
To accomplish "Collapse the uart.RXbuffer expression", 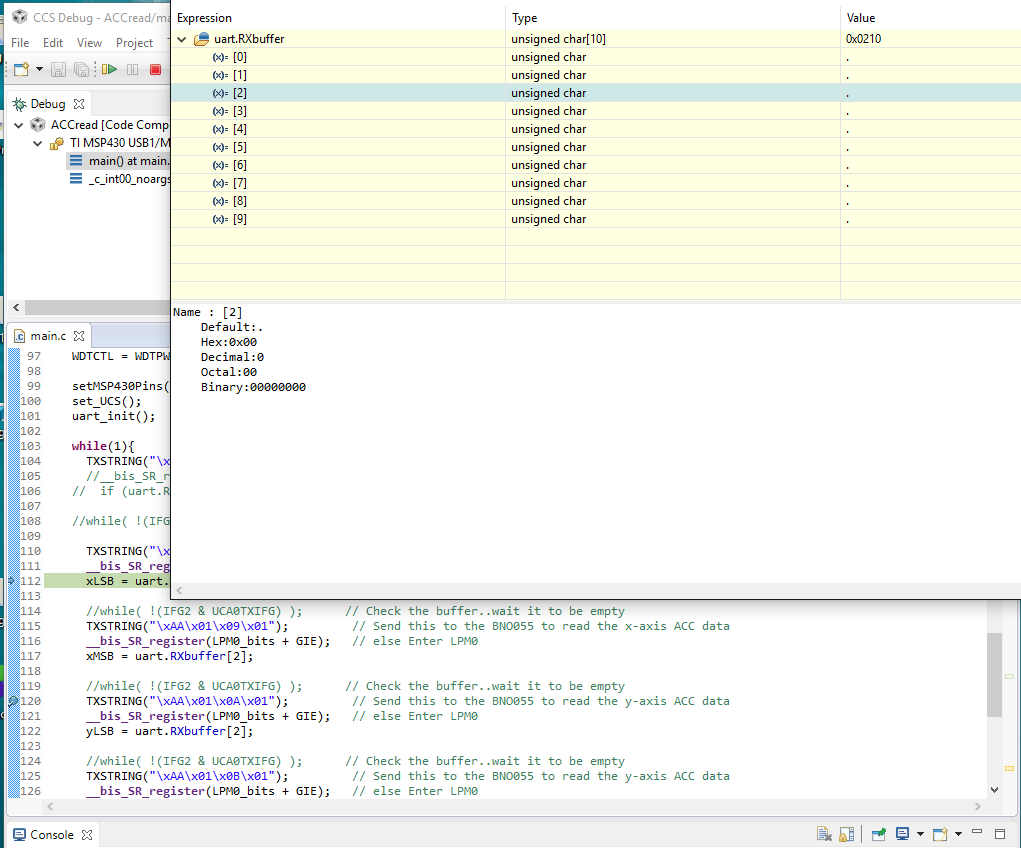I will click(181, 39).
